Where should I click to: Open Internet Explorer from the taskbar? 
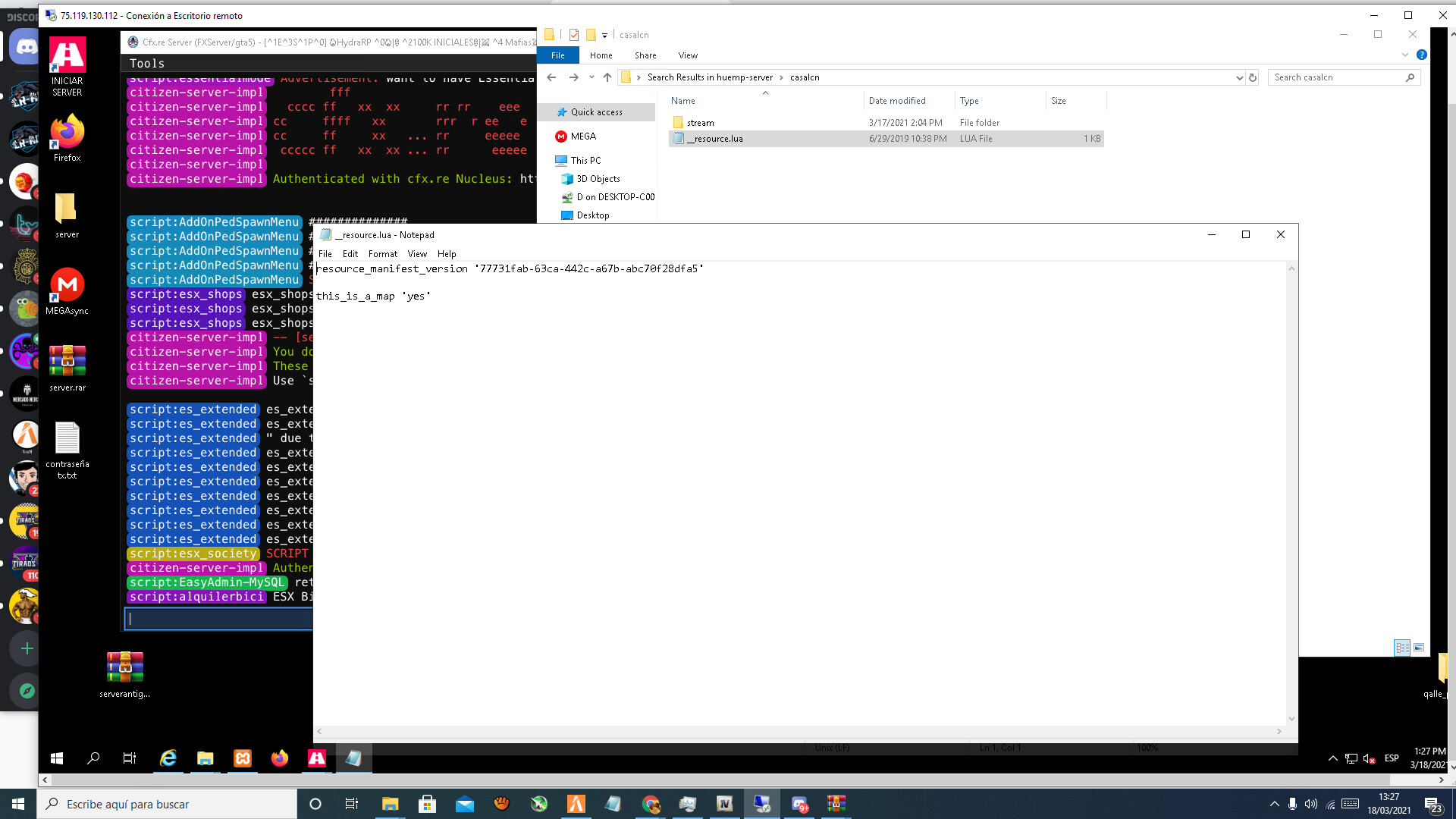click(x=168, y=758)
